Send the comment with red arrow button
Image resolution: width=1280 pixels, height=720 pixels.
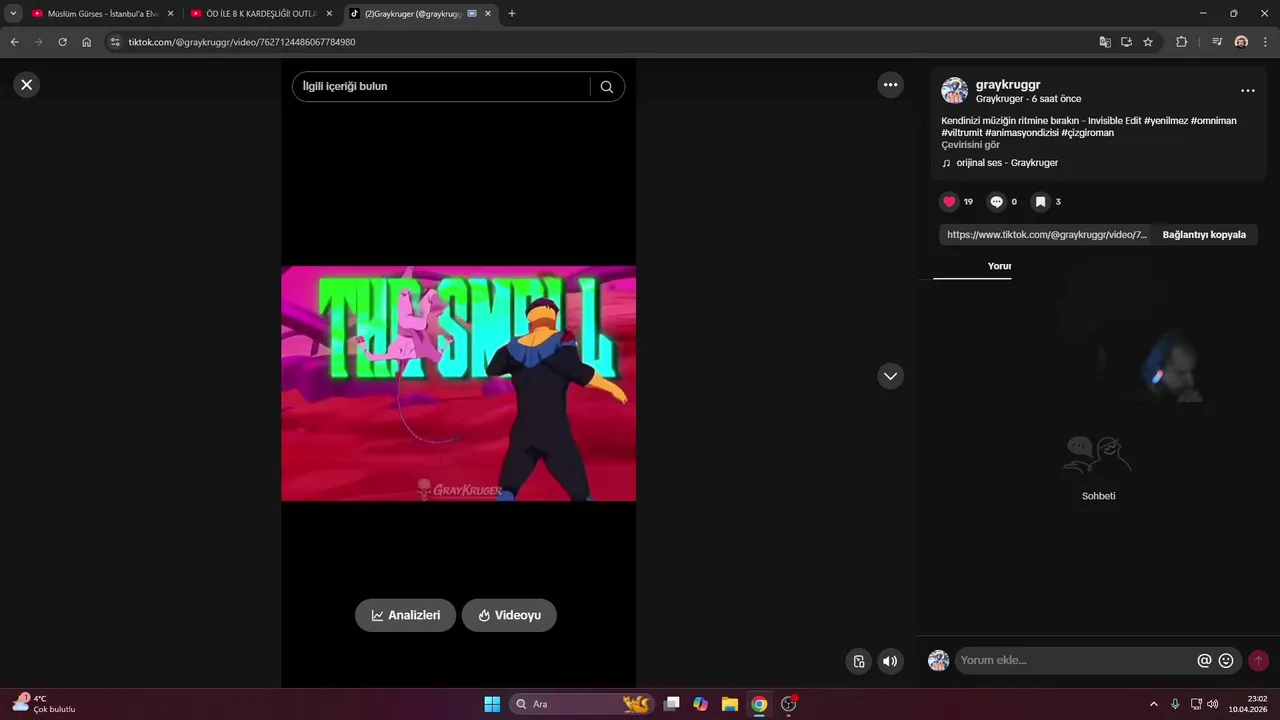[1258, 661]
